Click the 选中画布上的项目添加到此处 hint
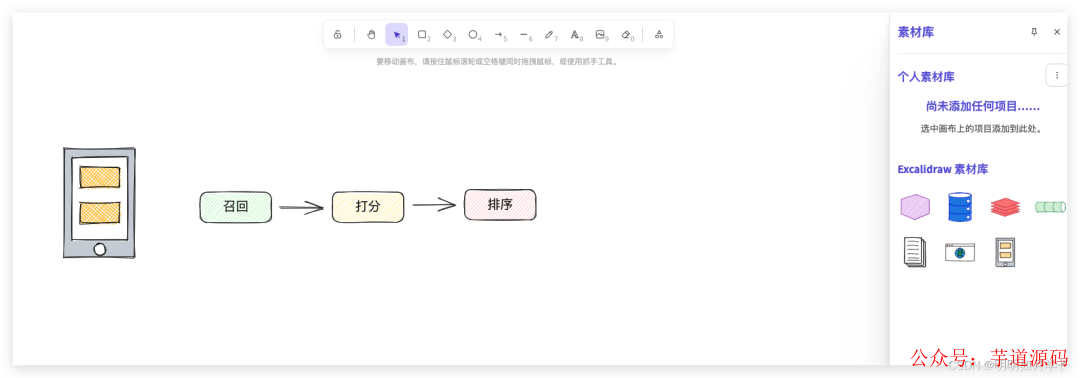Viewport: 1080px width, 378px height. (x=982, y=128)
